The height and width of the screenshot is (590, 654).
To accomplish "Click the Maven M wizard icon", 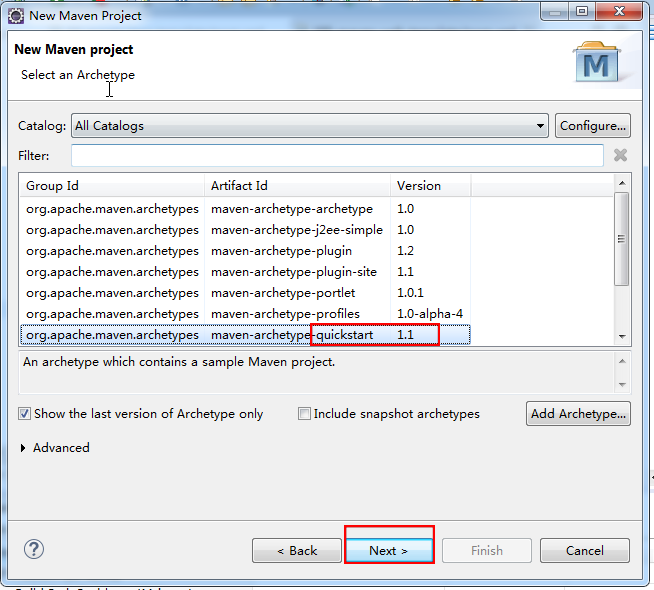I will click(x=596, y=62).
